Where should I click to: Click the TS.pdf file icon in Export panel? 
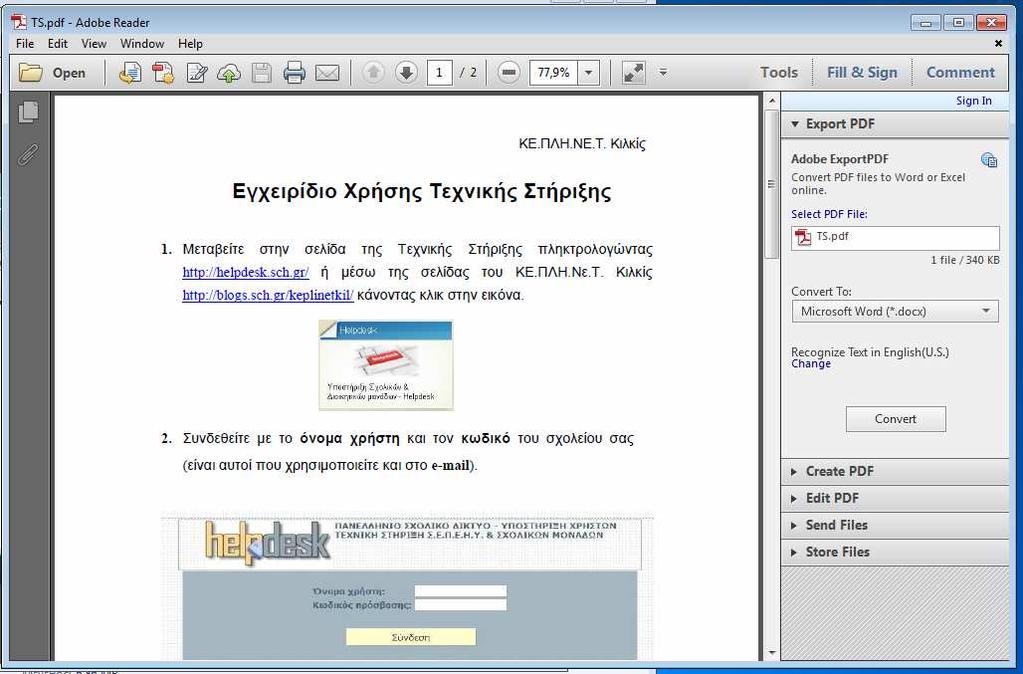(802, 237)
